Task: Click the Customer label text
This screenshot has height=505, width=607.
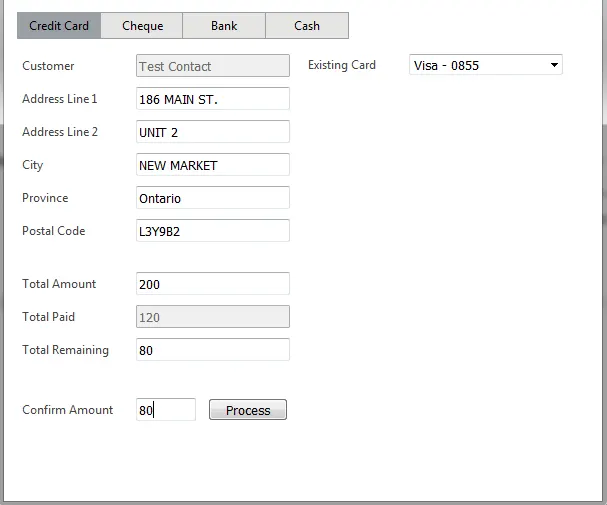Action: (x=48, y=66)
